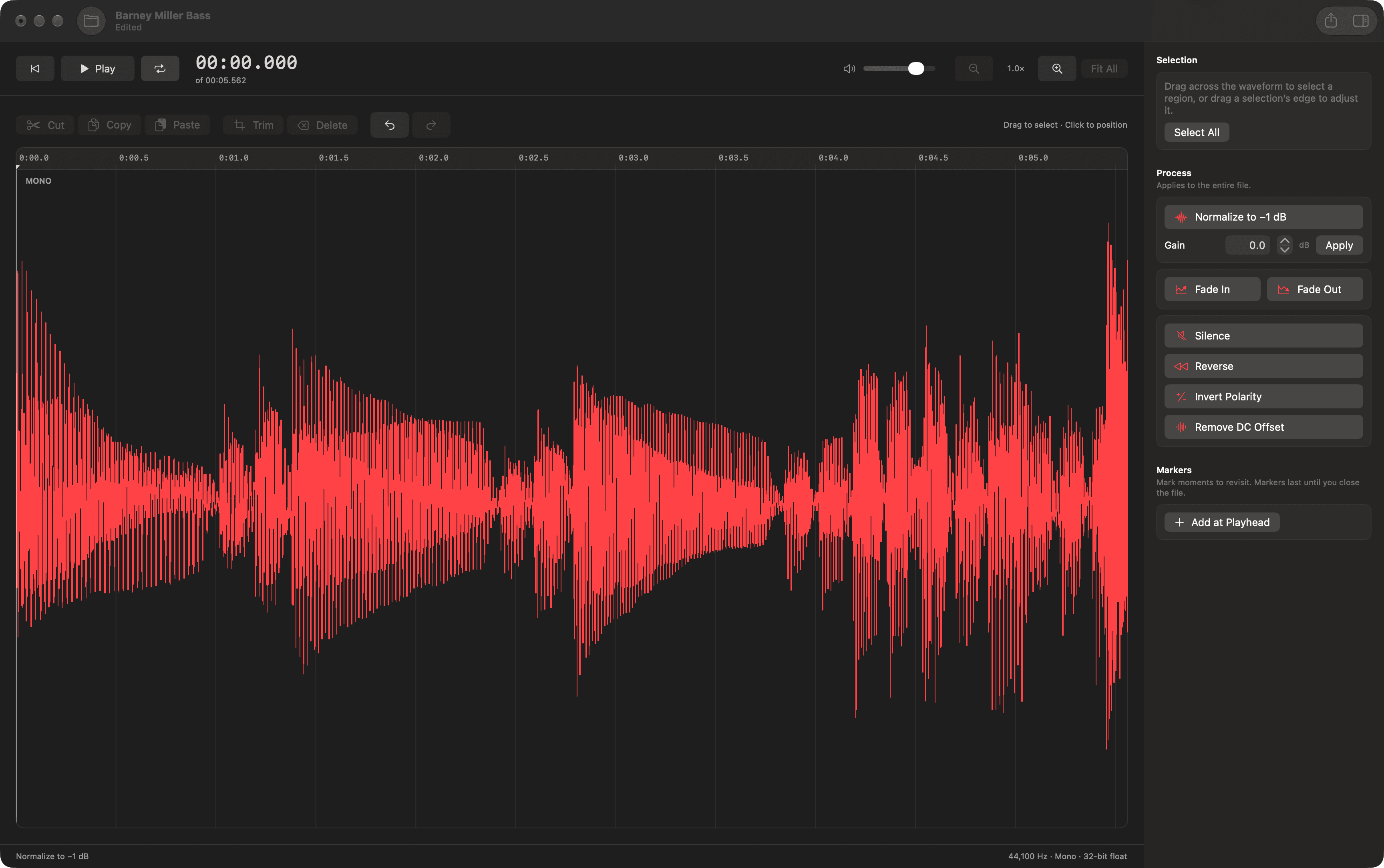This screenshot has width=1384, height=868.
Task: Click the Silence button
Action: (1263, 336)
